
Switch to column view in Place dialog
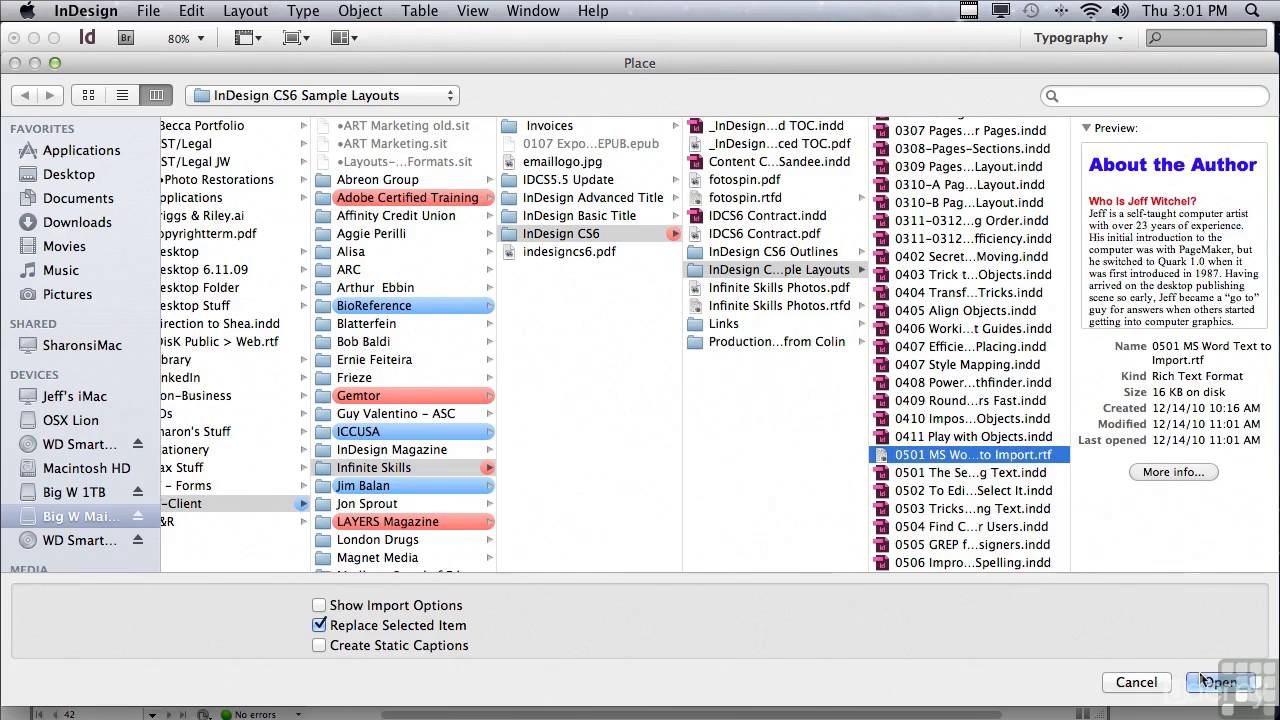155,95
